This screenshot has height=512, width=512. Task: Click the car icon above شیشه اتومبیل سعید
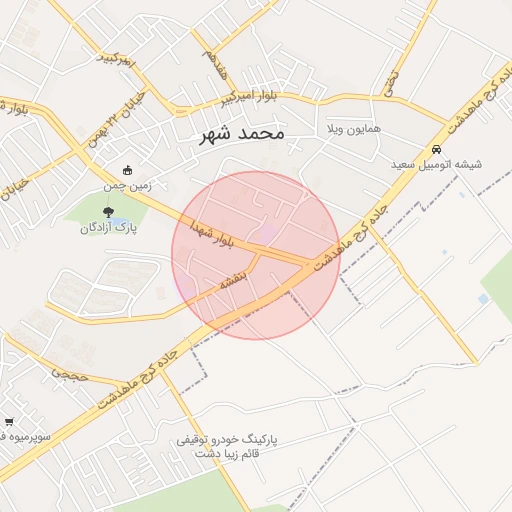tap(436, 149)
